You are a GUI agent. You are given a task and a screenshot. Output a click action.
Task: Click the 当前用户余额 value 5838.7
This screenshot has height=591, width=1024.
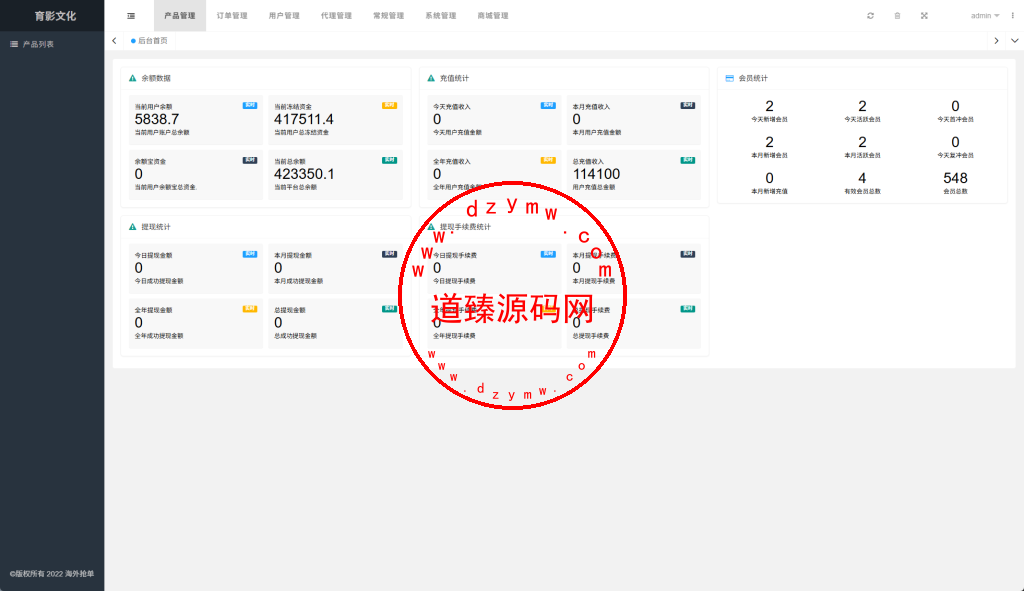pyautogui.click(x=157, y=120)
